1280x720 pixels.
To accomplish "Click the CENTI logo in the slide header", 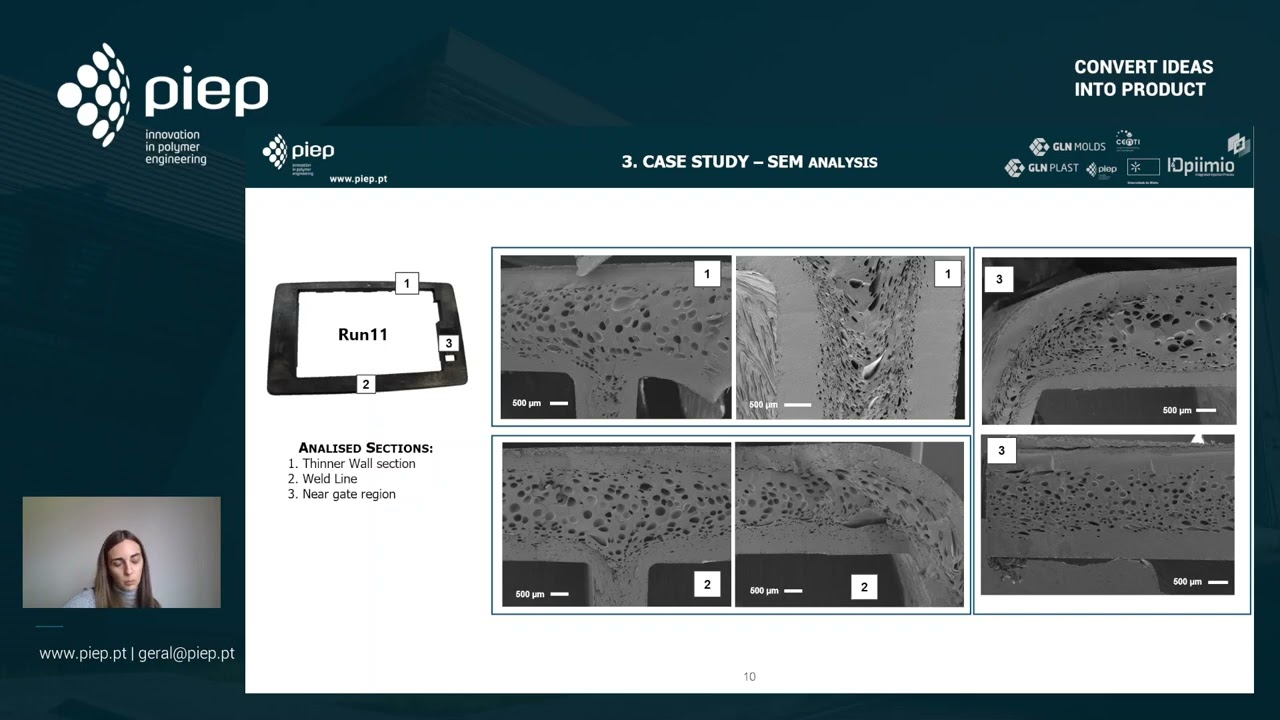I will click(1128, 141).
